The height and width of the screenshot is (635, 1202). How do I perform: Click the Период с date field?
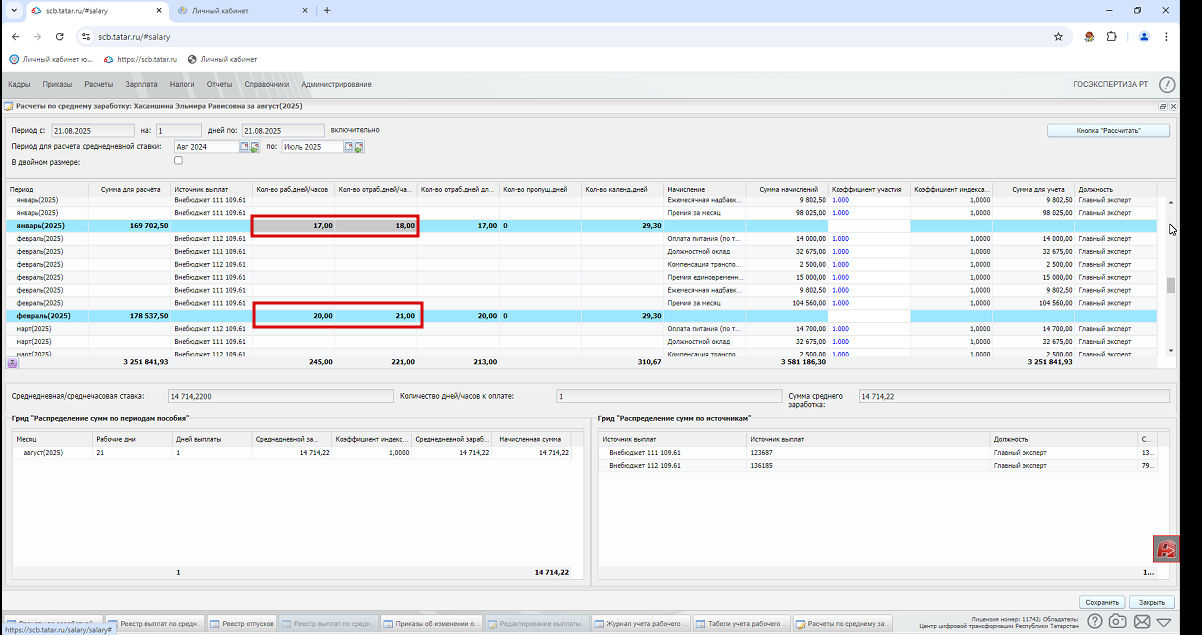tap(93, 130)
